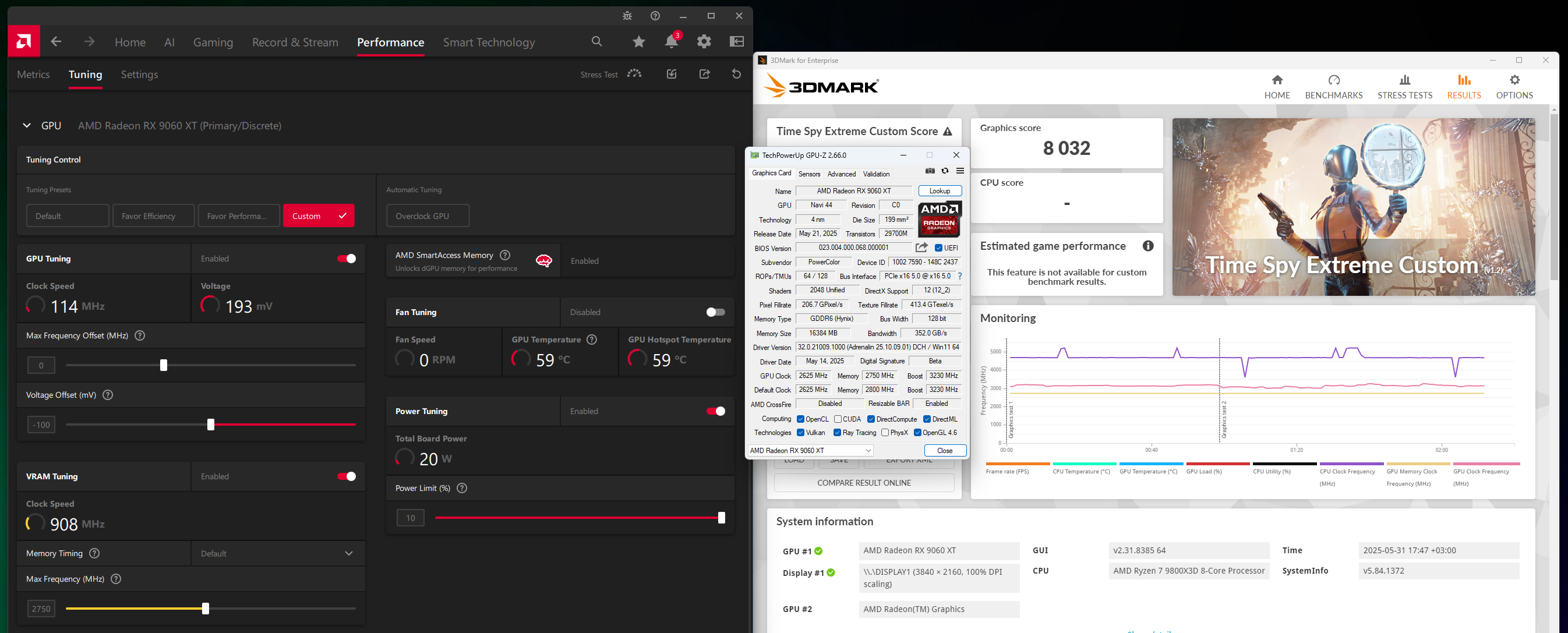
Task: Select the Default tuning preset
Action: point(68,215)
